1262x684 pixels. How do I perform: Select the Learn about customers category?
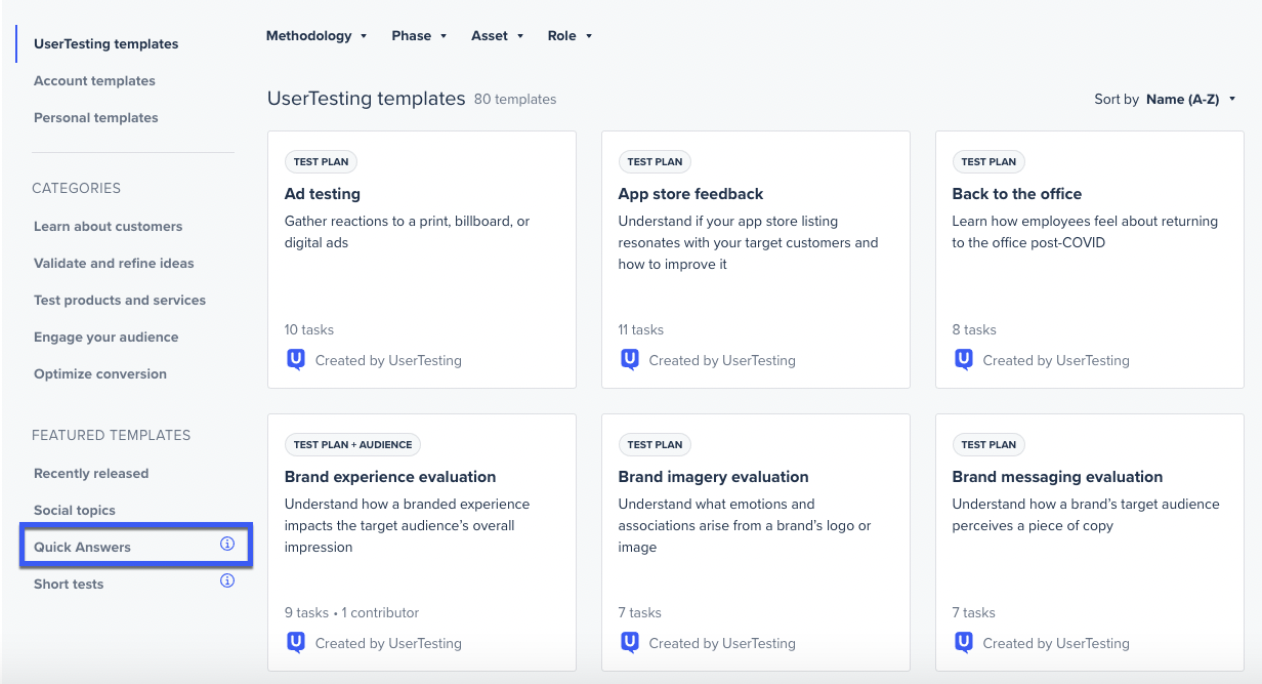pos(108,227)
